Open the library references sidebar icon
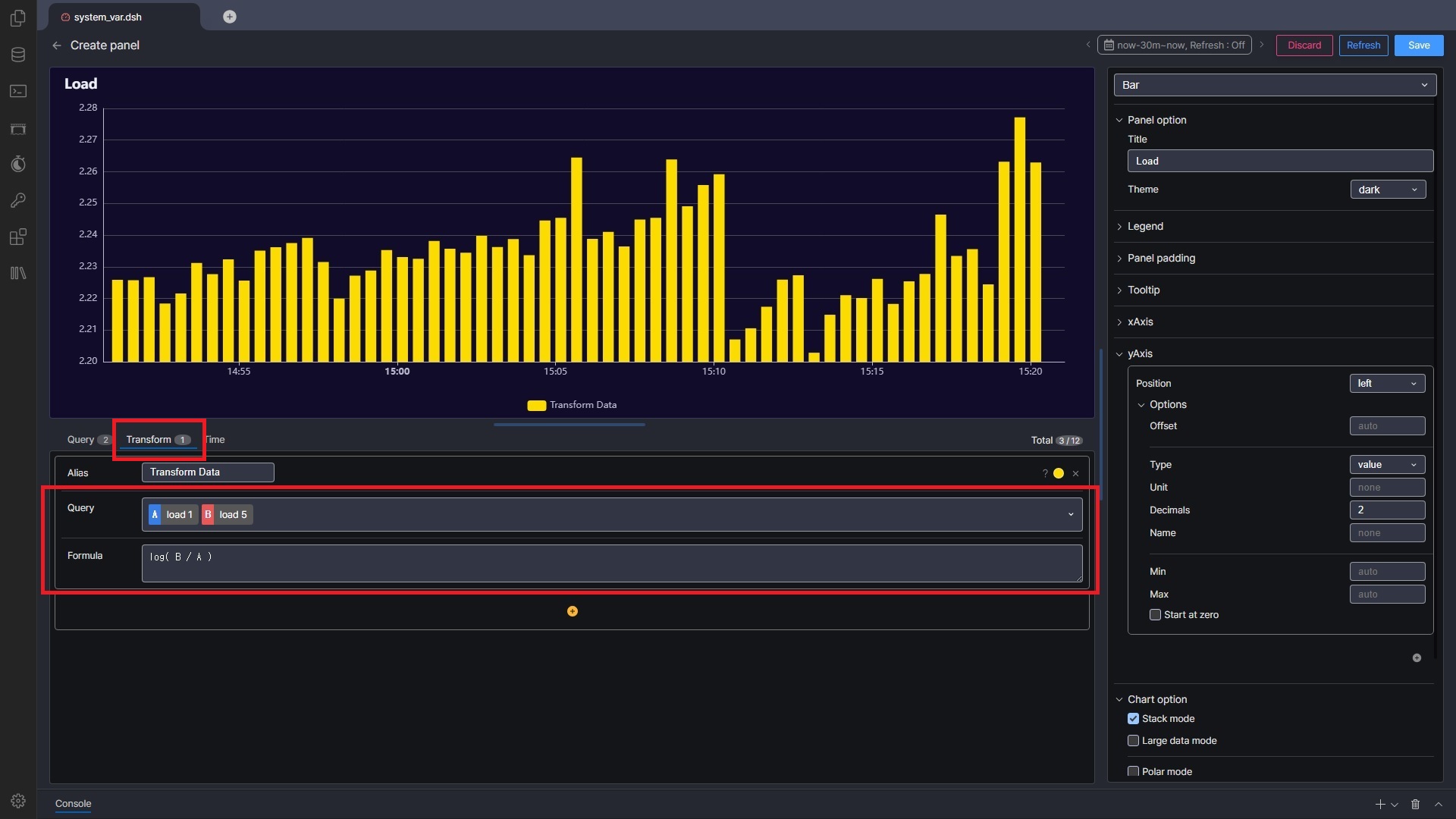The image size is (1456, 819). 18,273
